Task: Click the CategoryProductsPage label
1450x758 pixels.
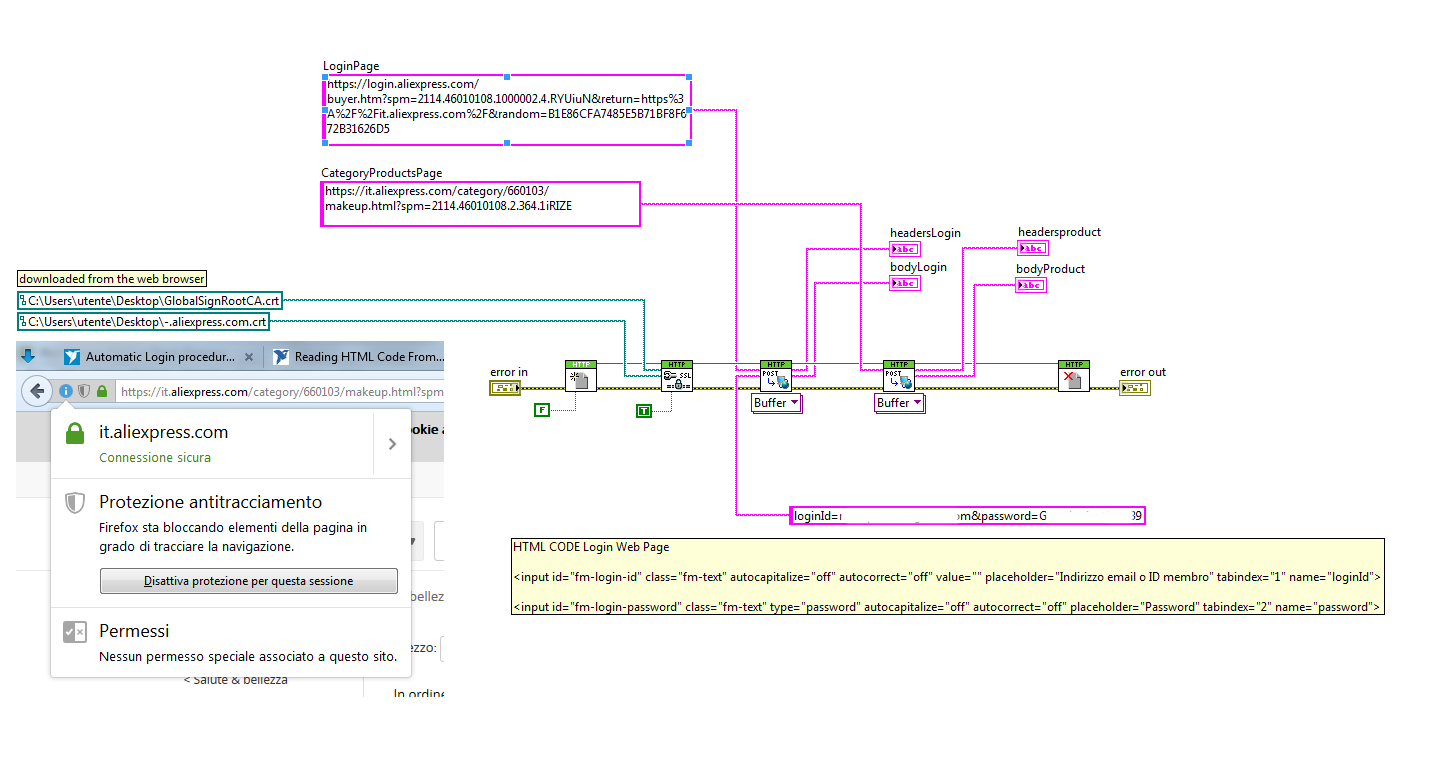Action: pos(381,173)
